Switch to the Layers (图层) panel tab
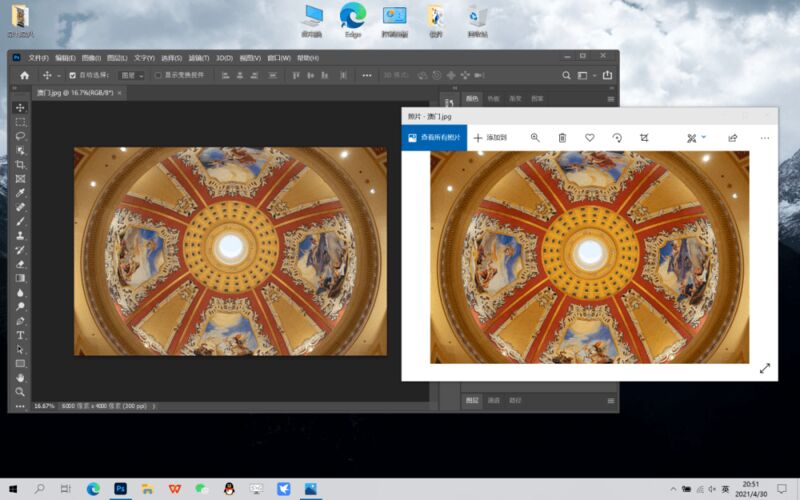 pos(472,401)
